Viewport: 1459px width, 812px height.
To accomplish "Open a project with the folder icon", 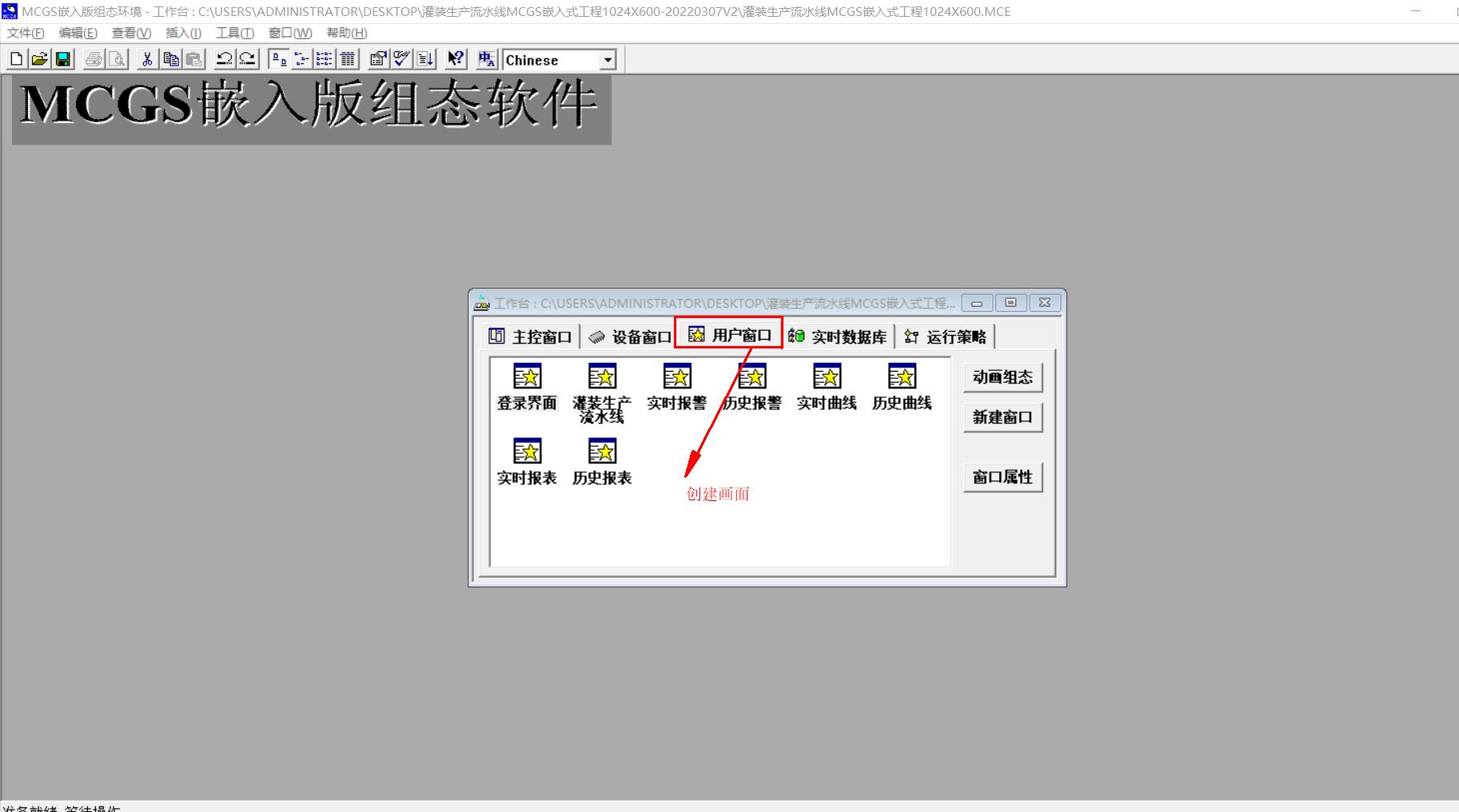I will [x=39, y=59].
